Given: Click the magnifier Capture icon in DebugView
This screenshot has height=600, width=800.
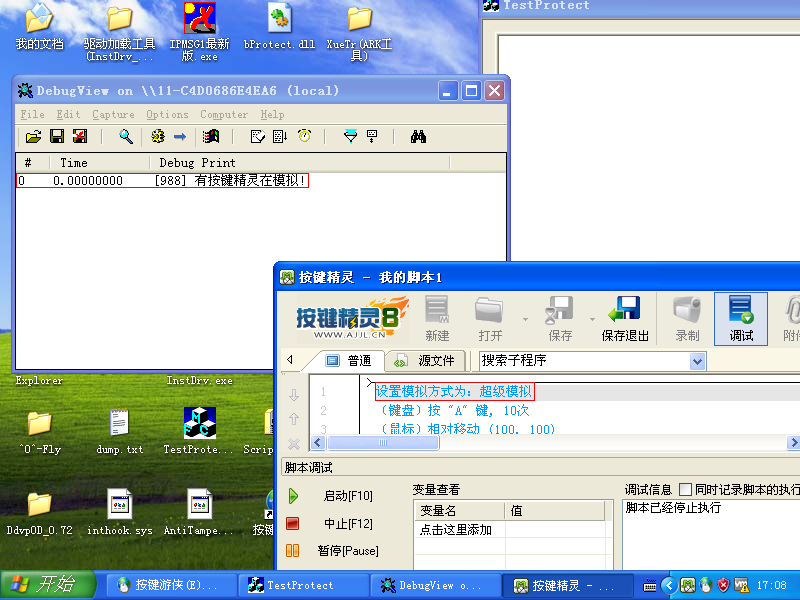Looking at the screenshot, I should [x=126, y=136].
